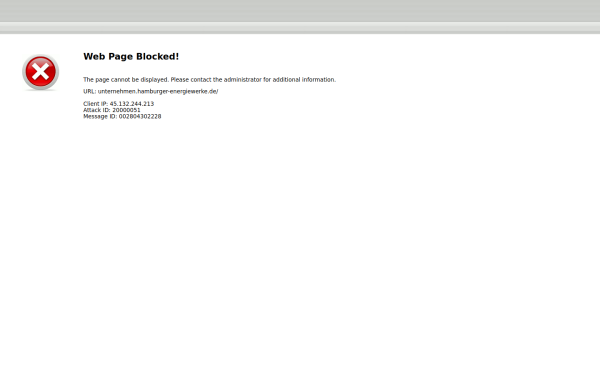
Task: Click the Client IP 45.132.244.213 text
Action: (119, 104)
